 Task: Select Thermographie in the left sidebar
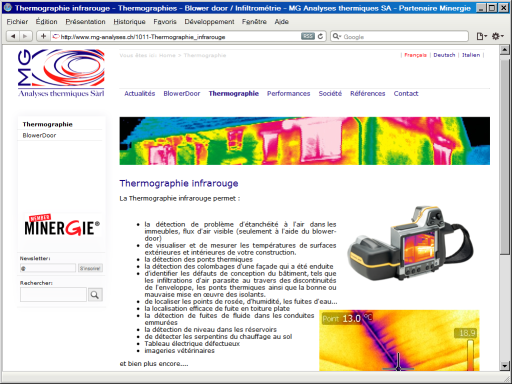coord(48,124)
